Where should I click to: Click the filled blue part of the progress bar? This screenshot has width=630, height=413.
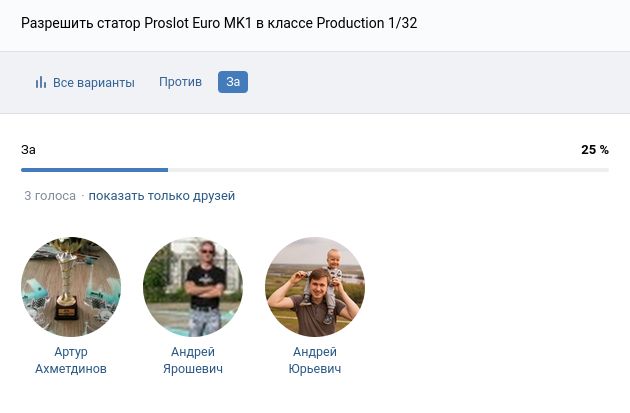point(94,170)
